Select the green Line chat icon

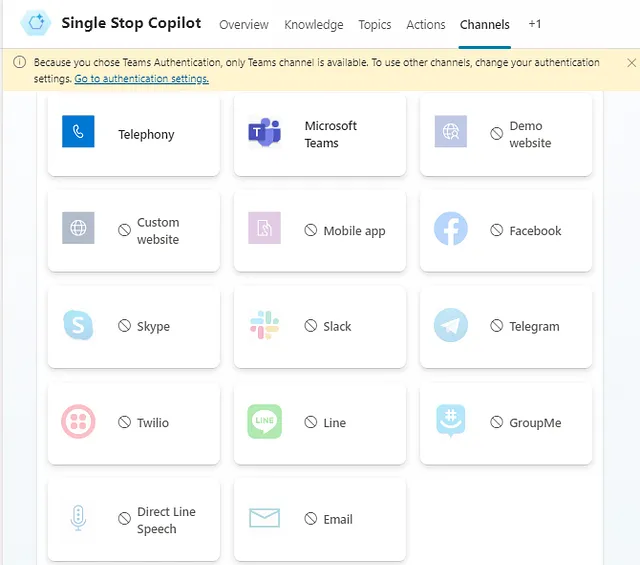pyautogui.click(x=264, y=421)
